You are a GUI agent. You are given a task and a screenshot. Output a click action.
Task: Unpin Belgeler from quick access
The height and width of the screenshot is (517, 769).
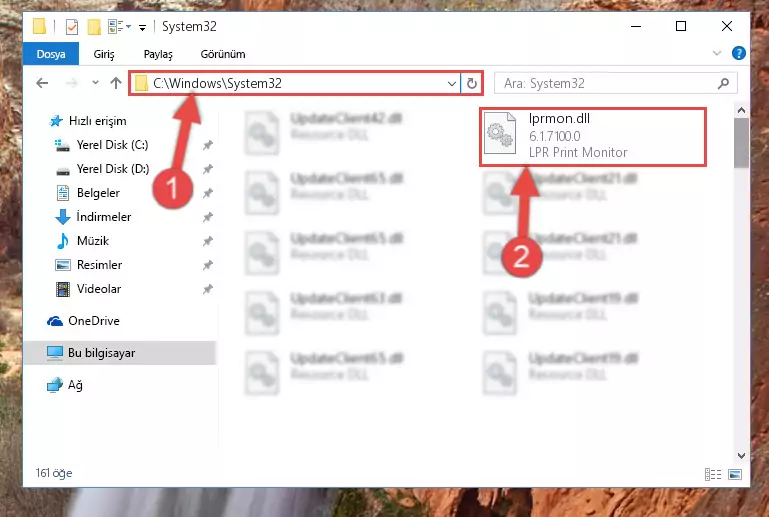208,193
